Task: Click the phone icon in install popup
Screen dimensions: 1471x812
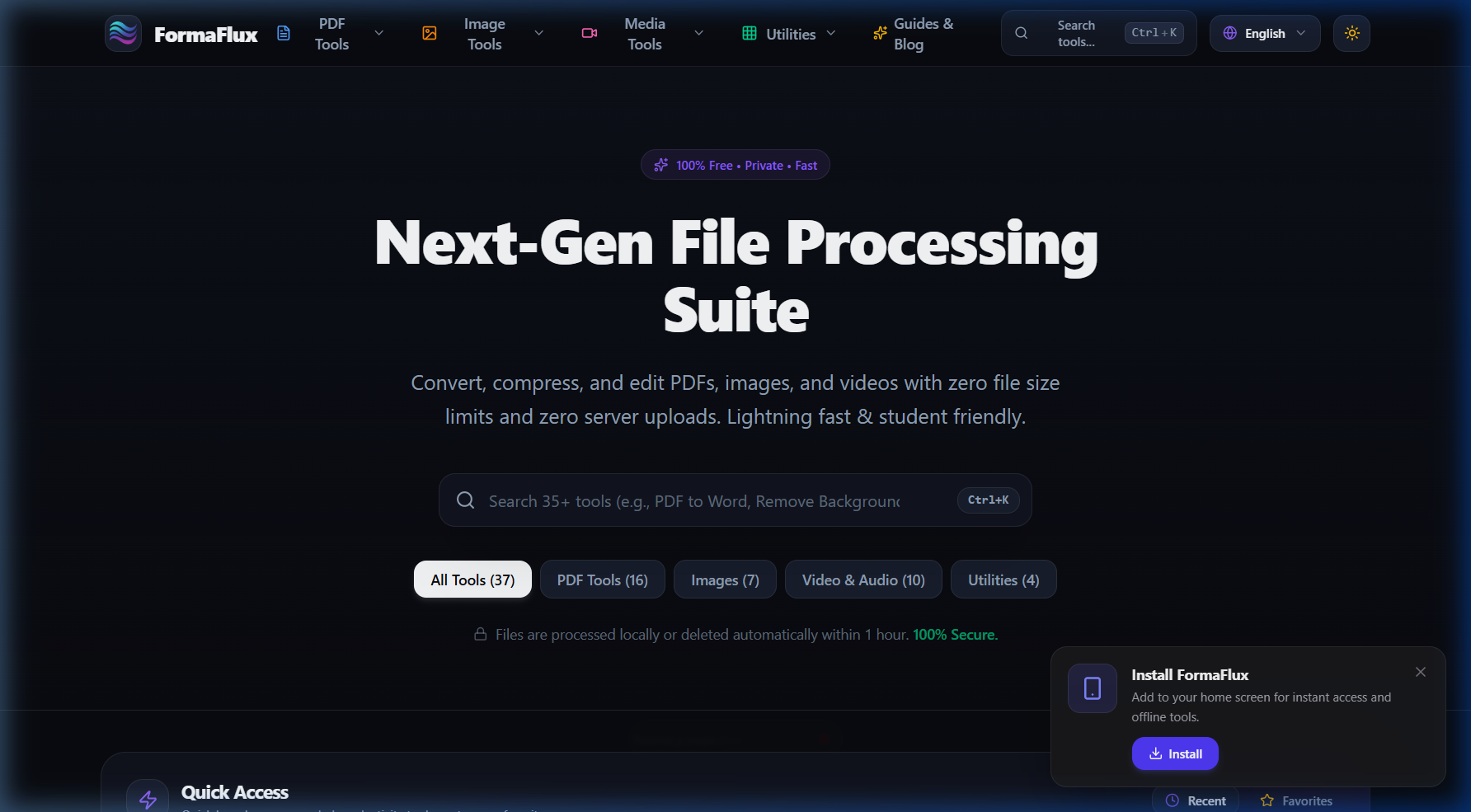Action: (x=1093, y=688)
